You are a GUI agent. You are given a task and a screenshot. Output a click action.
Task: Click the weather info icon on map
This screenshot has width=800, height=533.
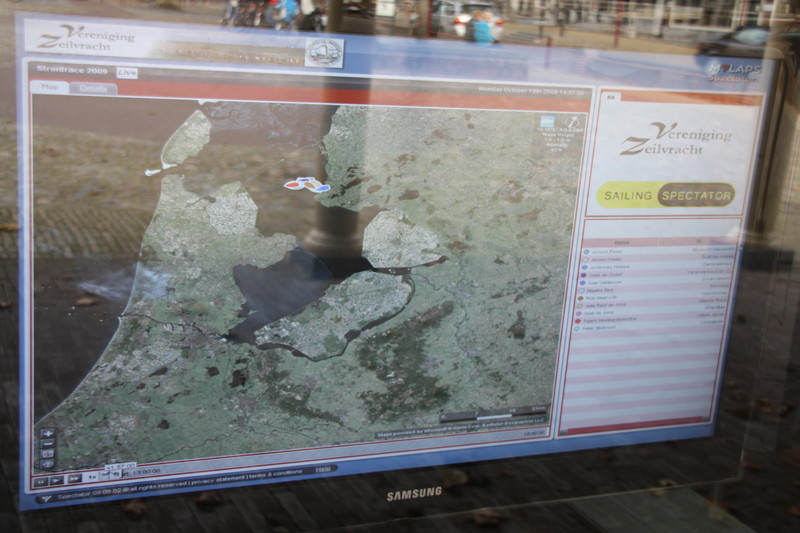click(x=547, y=121)
